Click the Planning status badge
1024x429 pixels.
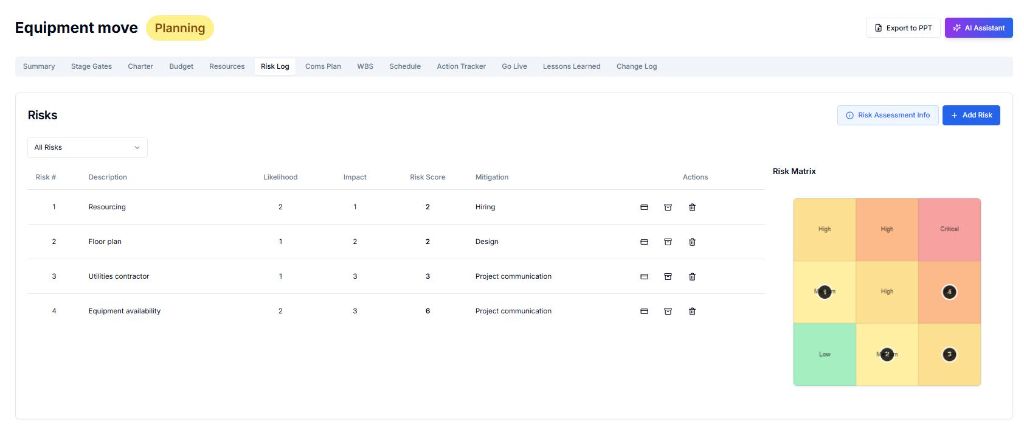(x=180, y=28)
